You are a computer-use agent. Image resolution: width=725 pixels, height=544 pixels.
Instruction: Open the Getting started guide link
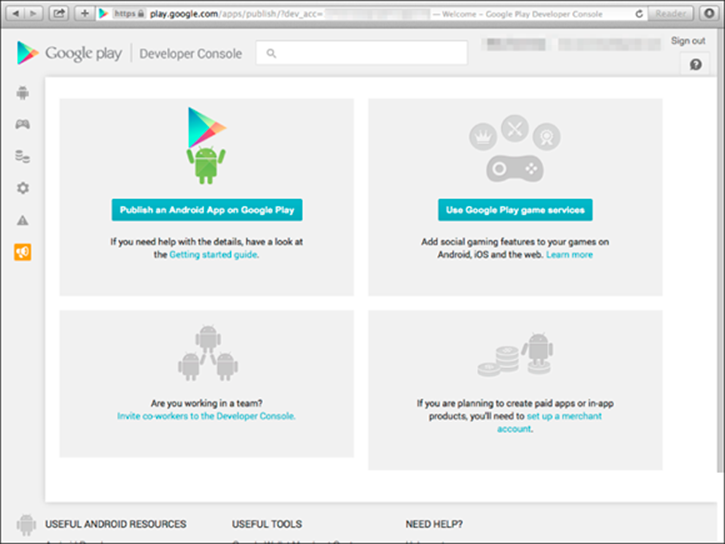[x=213, y=255]
